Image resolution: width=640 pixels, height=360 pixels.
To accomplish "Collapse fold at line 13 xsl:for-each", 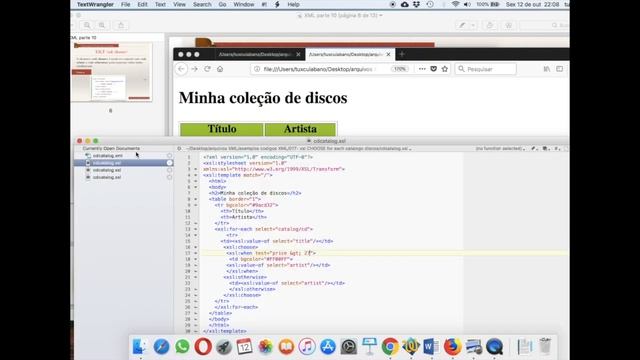I will pos(196,229).
